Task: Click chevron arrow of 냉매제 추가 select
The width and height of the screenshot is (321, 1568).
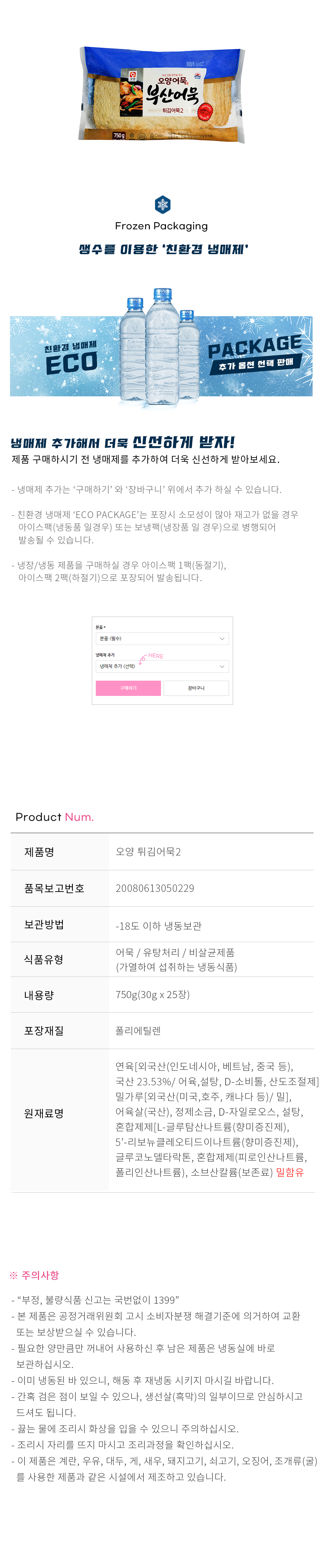Action: click(222, 666)
